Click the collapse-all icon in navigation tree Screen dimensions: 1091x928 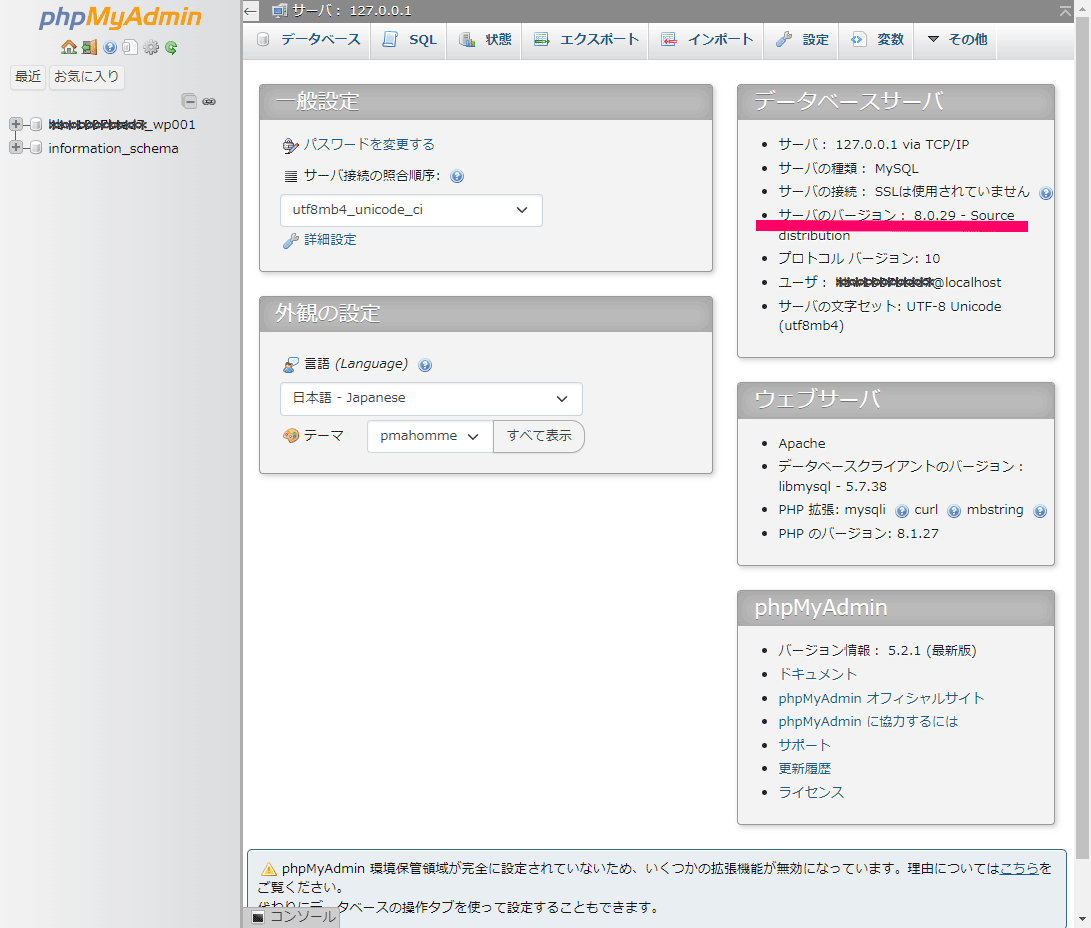[x=189, y=101]
